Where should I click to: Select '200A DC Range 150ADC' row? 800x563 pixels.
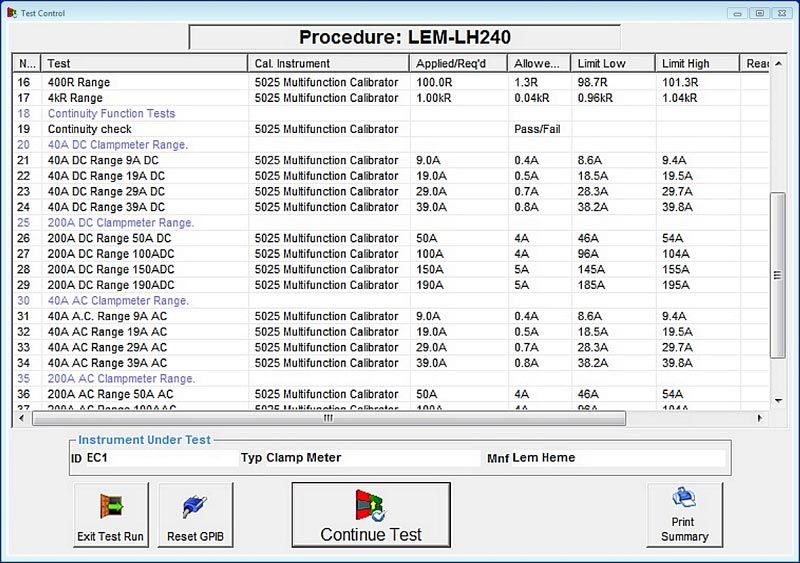(x=391, y=269)
